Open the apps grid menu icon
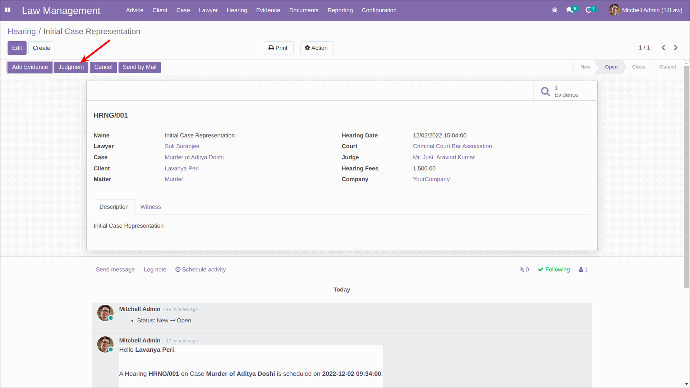 (7, 10)
